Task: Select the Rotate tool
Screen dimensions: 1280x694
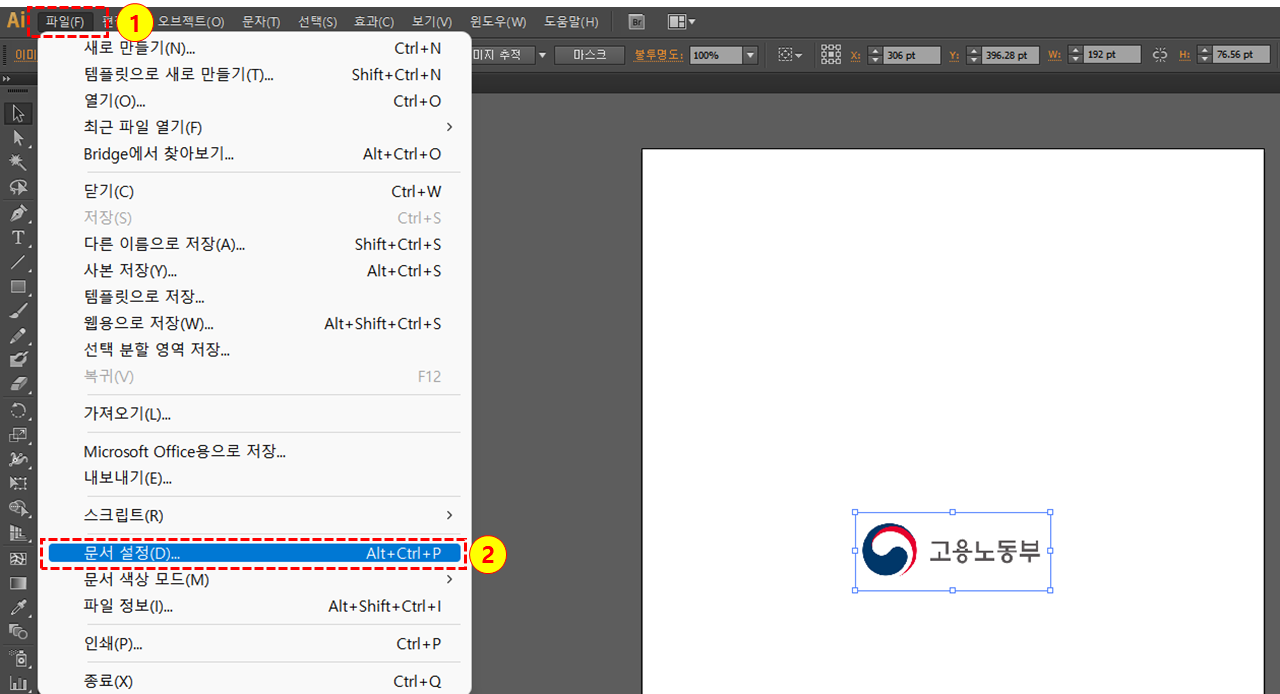Action: pos(18,410)
